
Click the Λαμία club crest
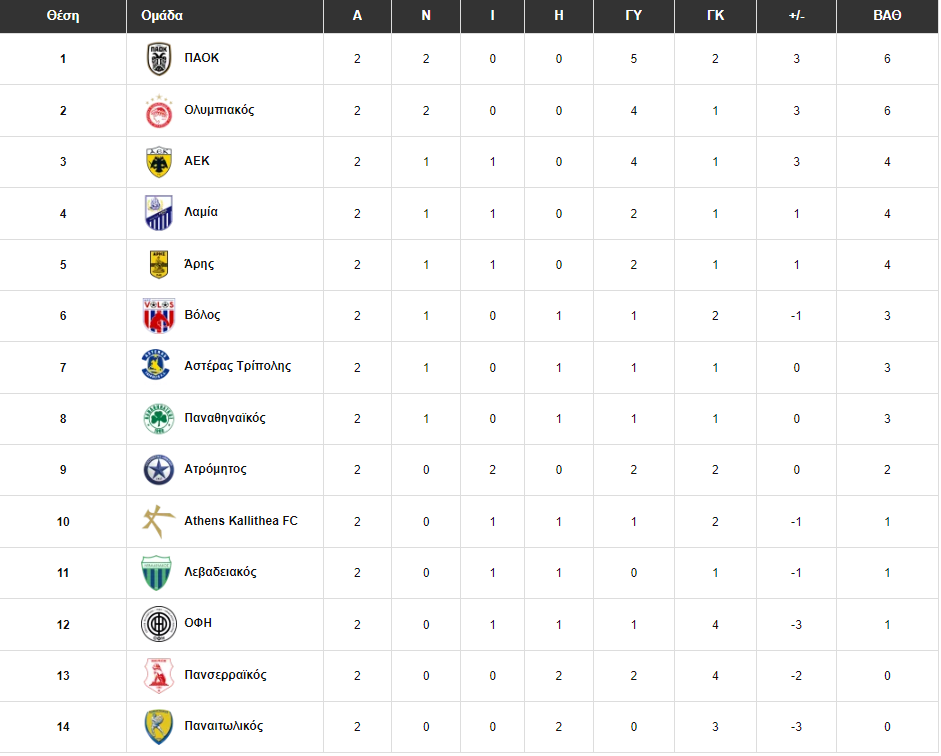click(x=158, y=213)
